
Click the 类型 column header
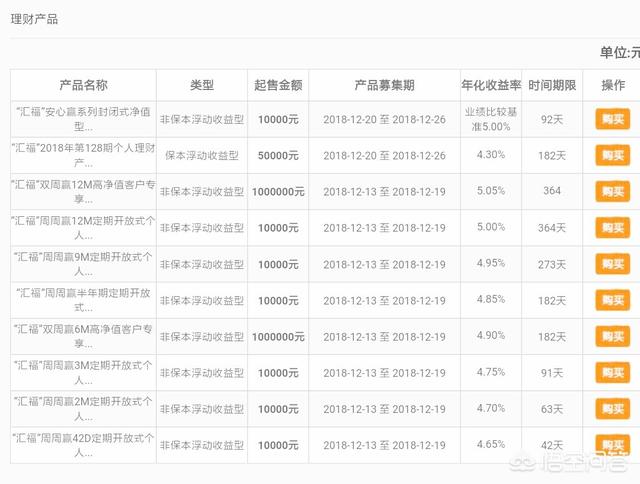(202, 85)
